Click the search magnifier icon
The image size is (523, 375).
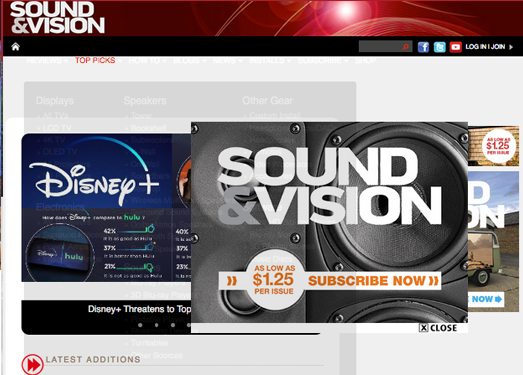[x=406, y=47]
